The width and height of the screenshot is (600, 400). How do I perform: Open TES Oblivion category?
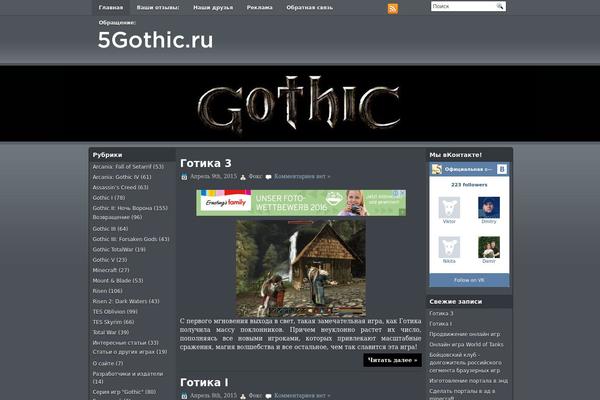pyautogui.click(x=115, y=311)
